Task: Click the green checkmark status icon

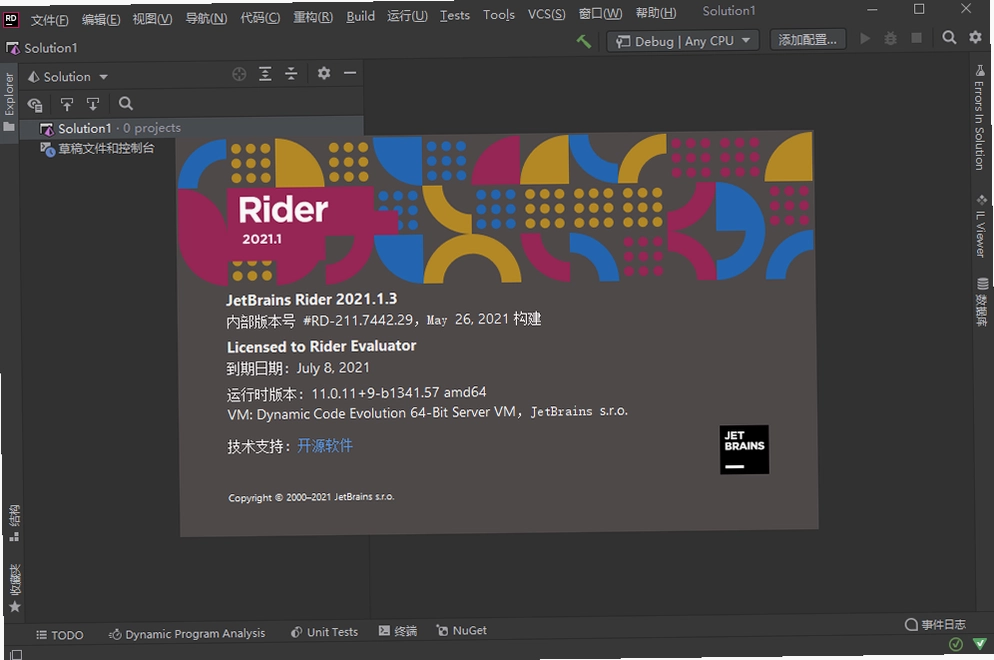Action: pos(956,645)
